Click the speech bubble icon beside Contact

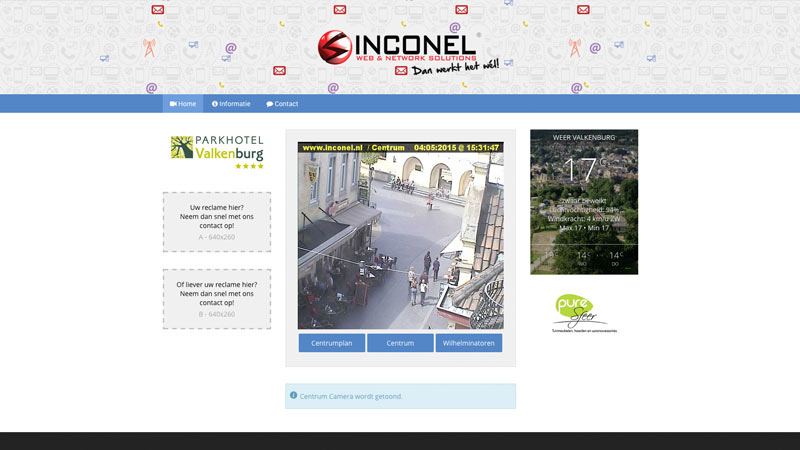269,104
